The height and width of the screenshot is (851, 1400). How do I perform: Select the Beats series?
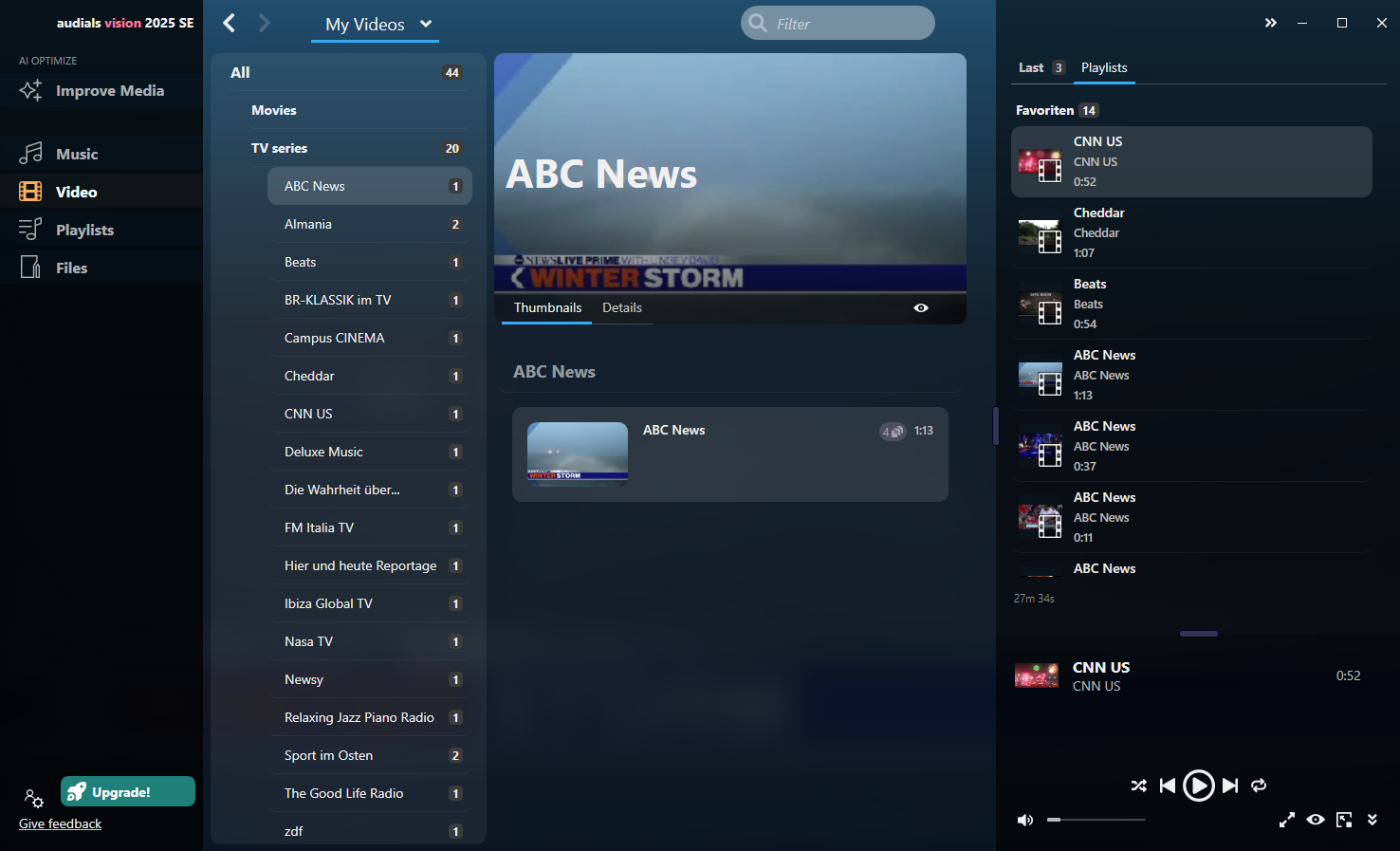370,262
